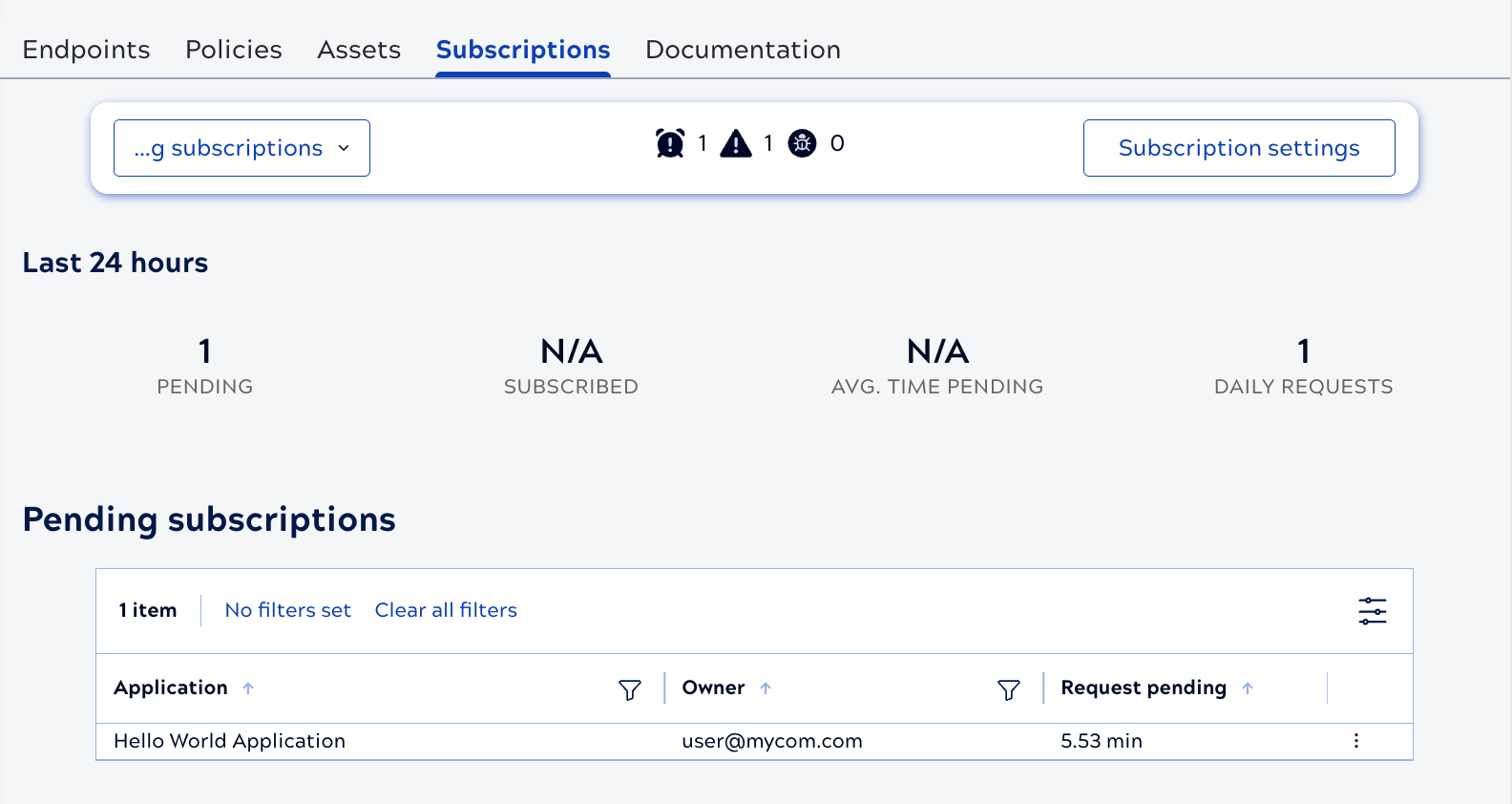Switch to the Endpoints tab
This screenshot has width=1512, height=804.
click(x=86, y=50)
